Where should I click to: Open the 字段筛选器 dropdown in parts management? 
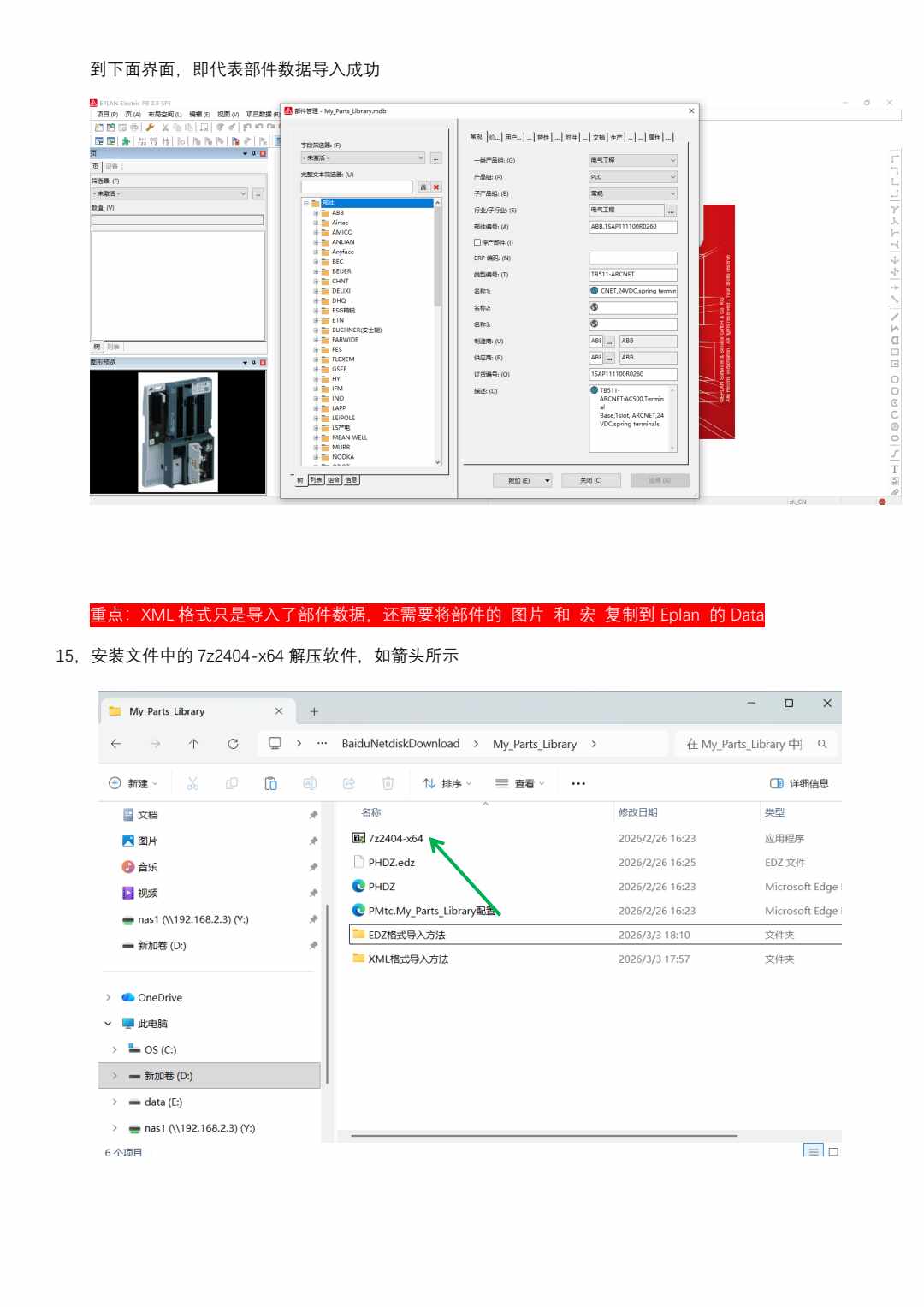coord(363,158)
